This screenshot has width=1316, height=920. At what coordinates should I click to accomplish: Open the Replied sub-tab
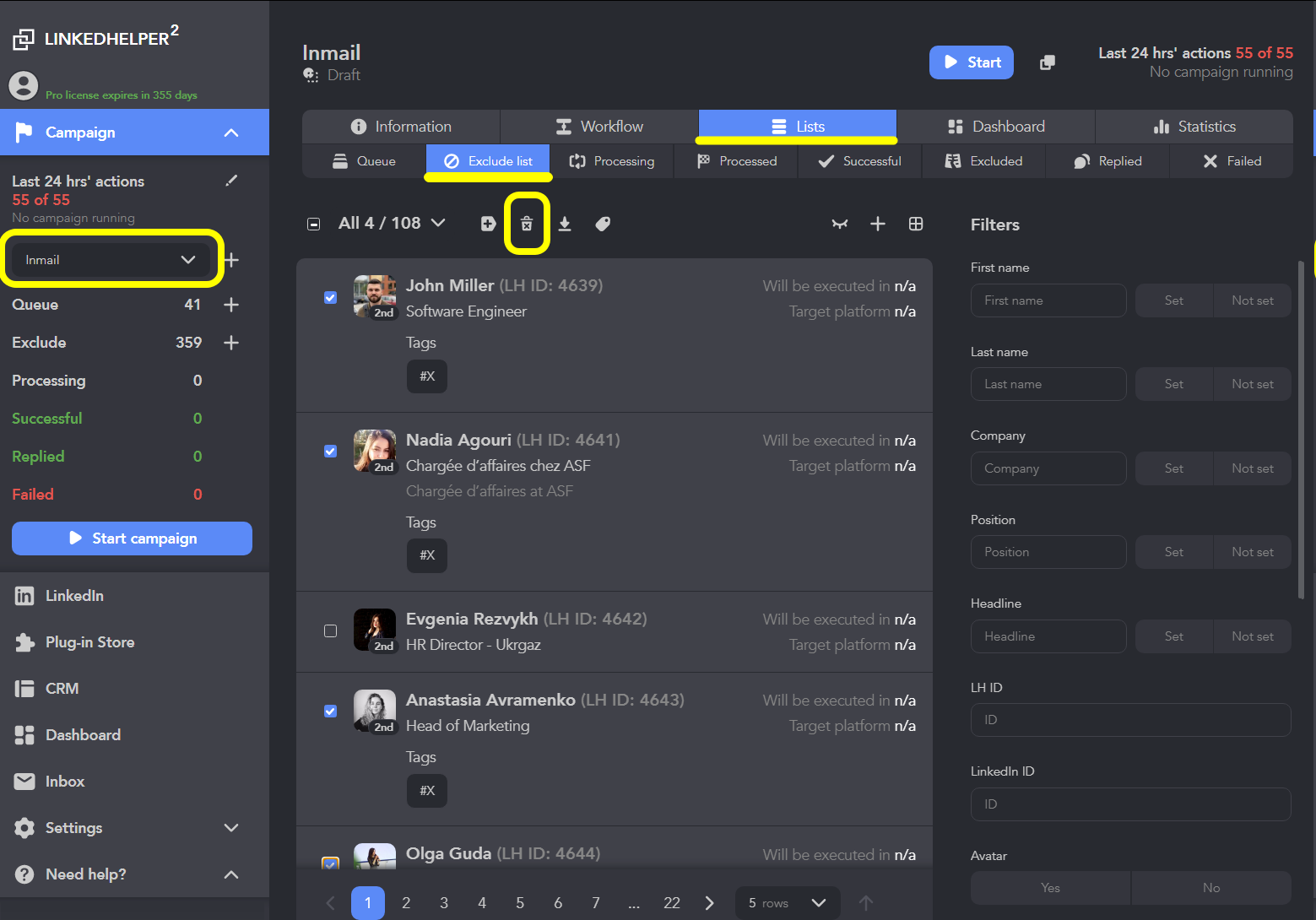(x=1107, y=161)
